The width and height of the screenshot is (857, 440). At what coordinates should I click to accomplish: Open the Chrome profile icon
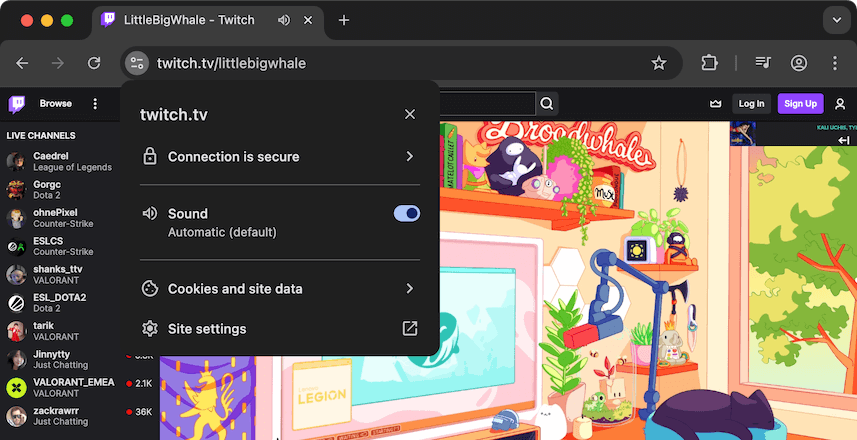tap(799, 63)
